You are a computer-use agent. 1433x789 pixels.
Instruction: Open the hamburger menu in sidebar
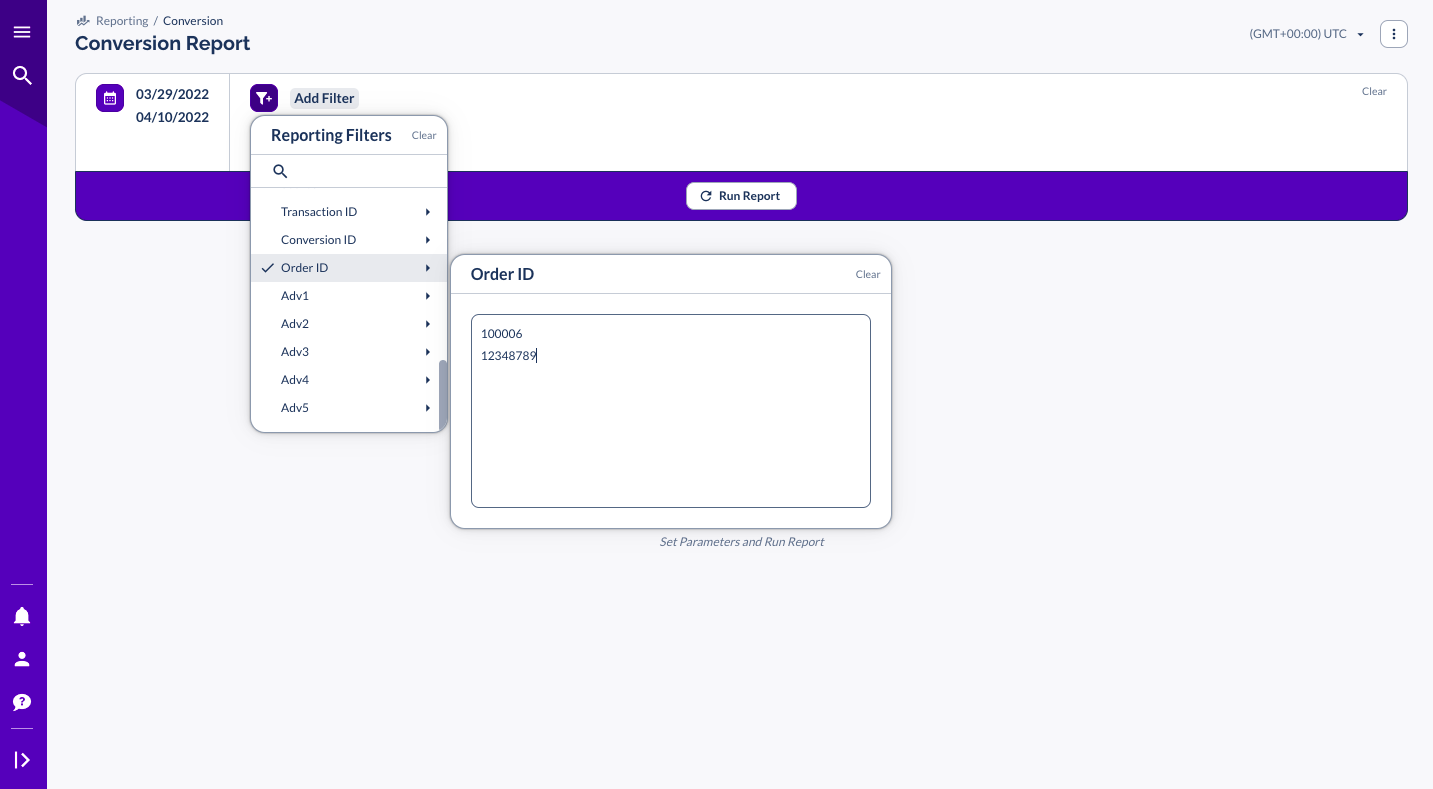pyautogui.click(x=22, y=32)
